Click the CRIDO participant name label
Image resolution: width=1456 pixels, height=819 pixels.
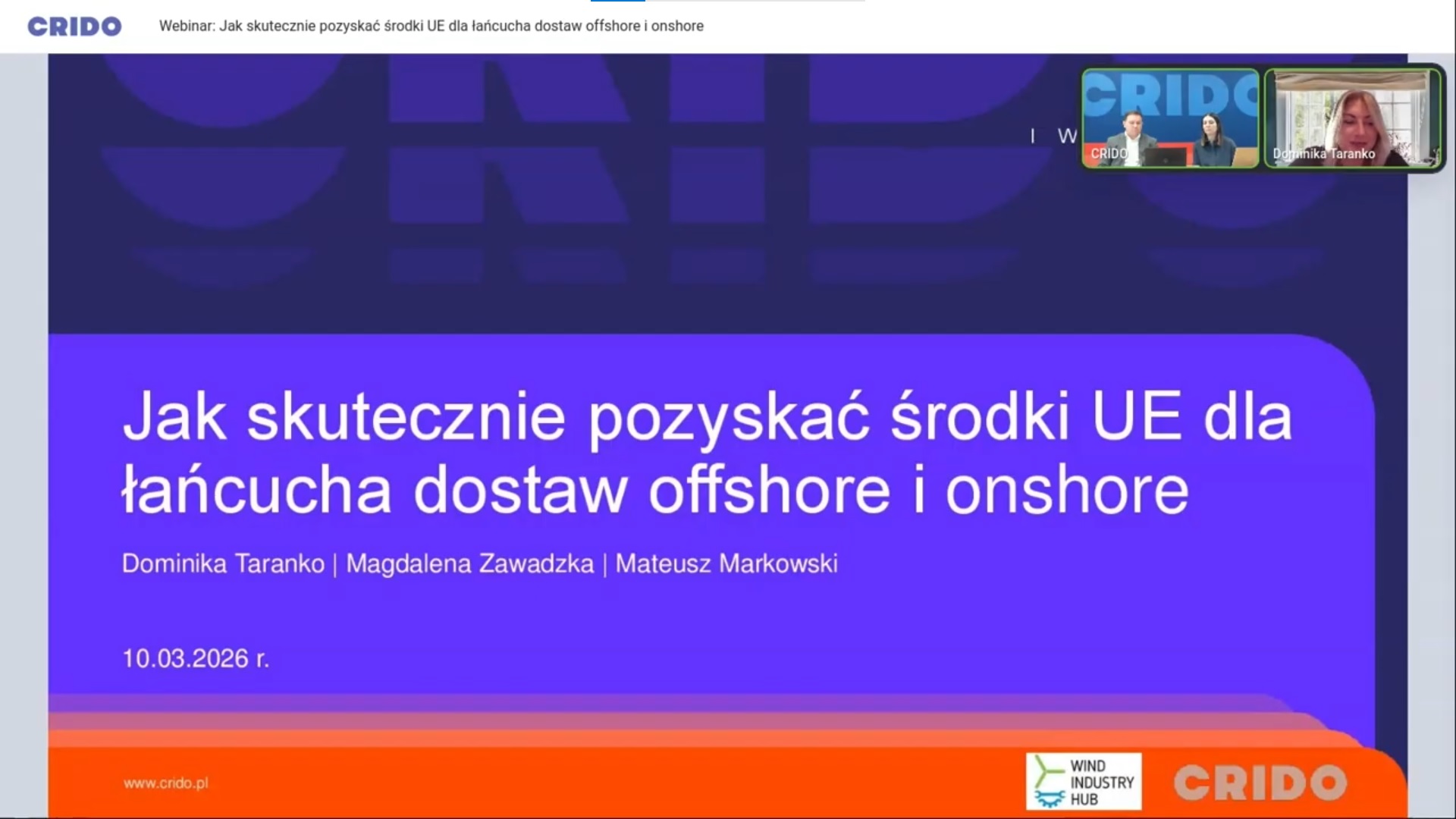click(x=1109, y=154)
